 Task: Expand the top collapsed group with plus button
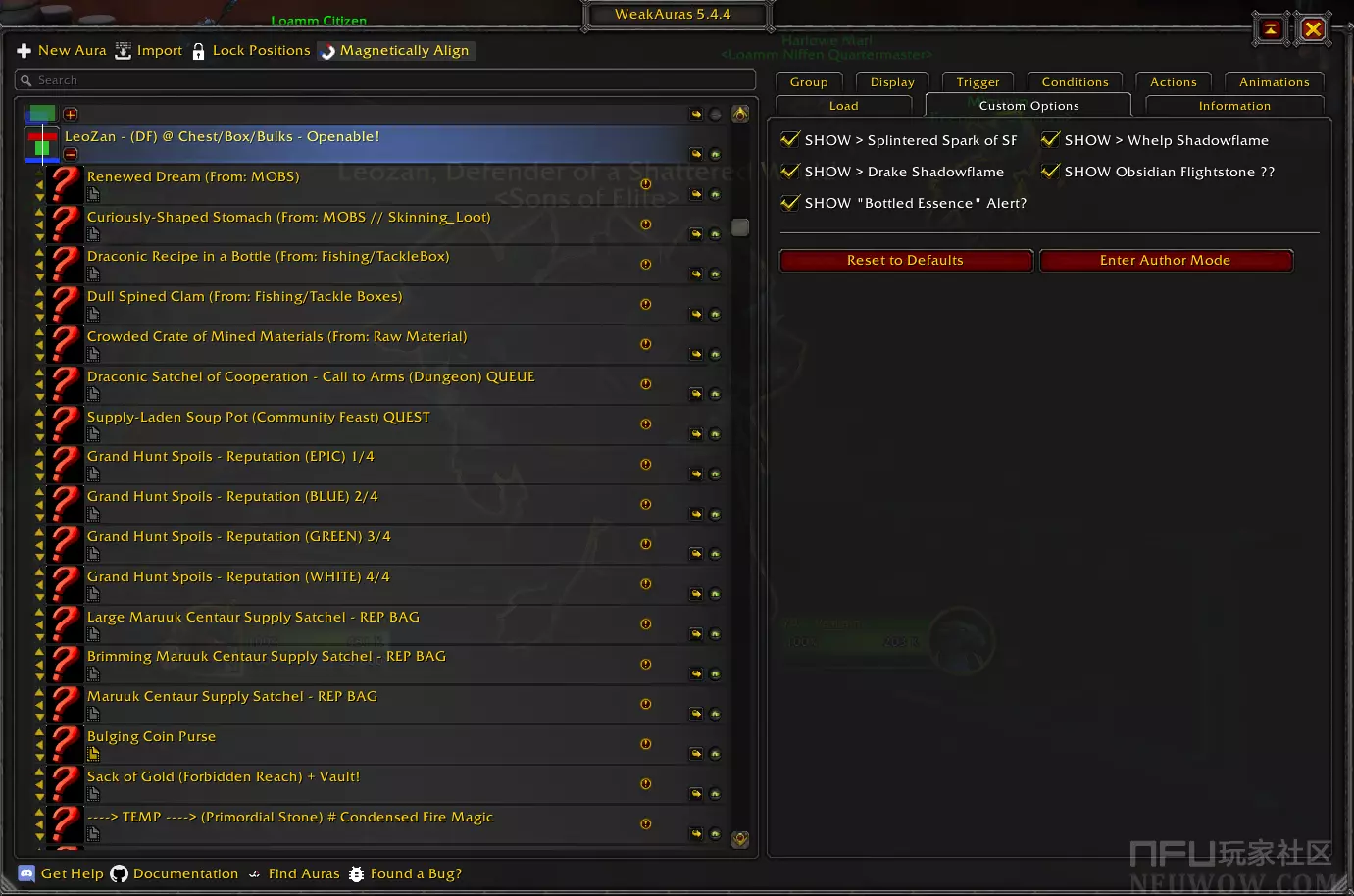coord(71,114)
